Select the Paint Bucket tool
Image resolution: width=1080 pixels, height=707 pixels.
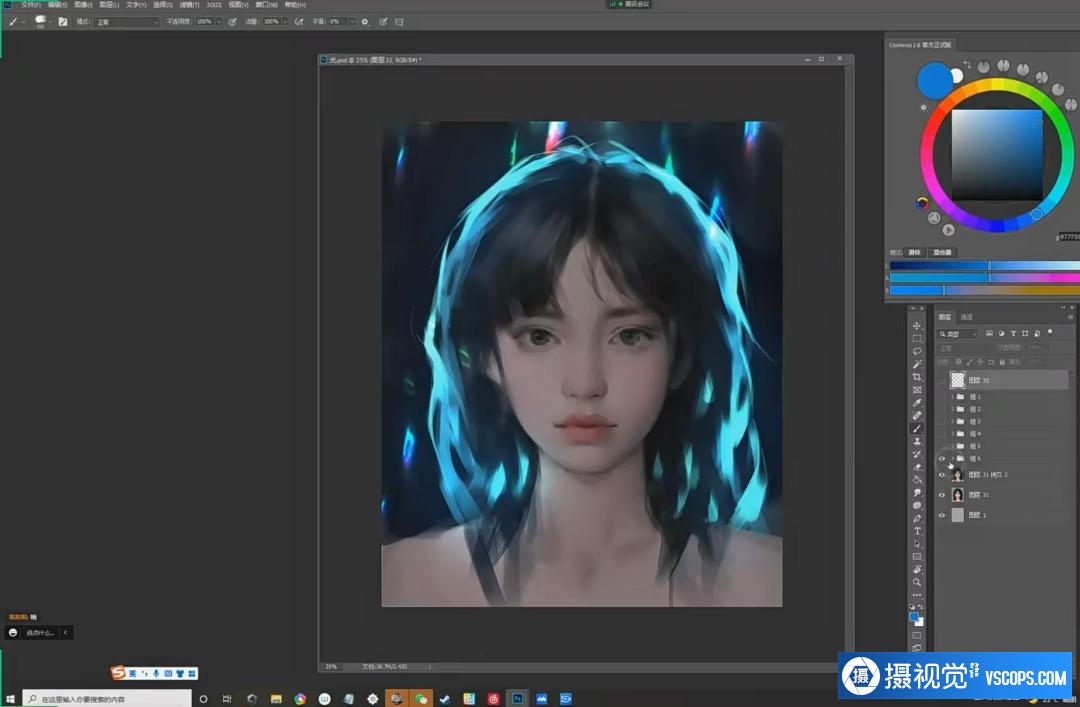point(917,480)
